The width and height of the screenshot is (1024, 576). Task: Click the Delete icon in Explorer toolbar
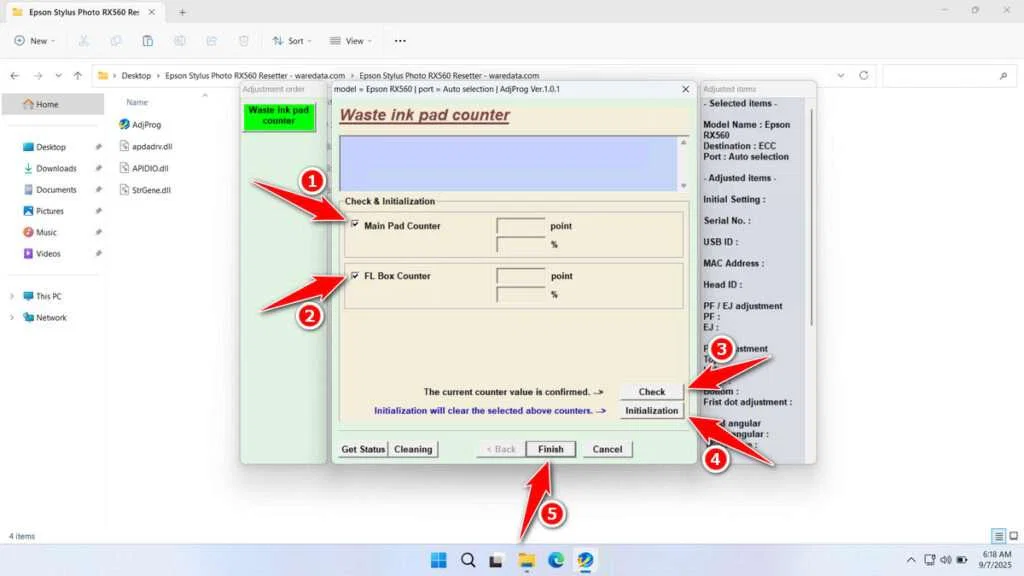coord(243,41)
